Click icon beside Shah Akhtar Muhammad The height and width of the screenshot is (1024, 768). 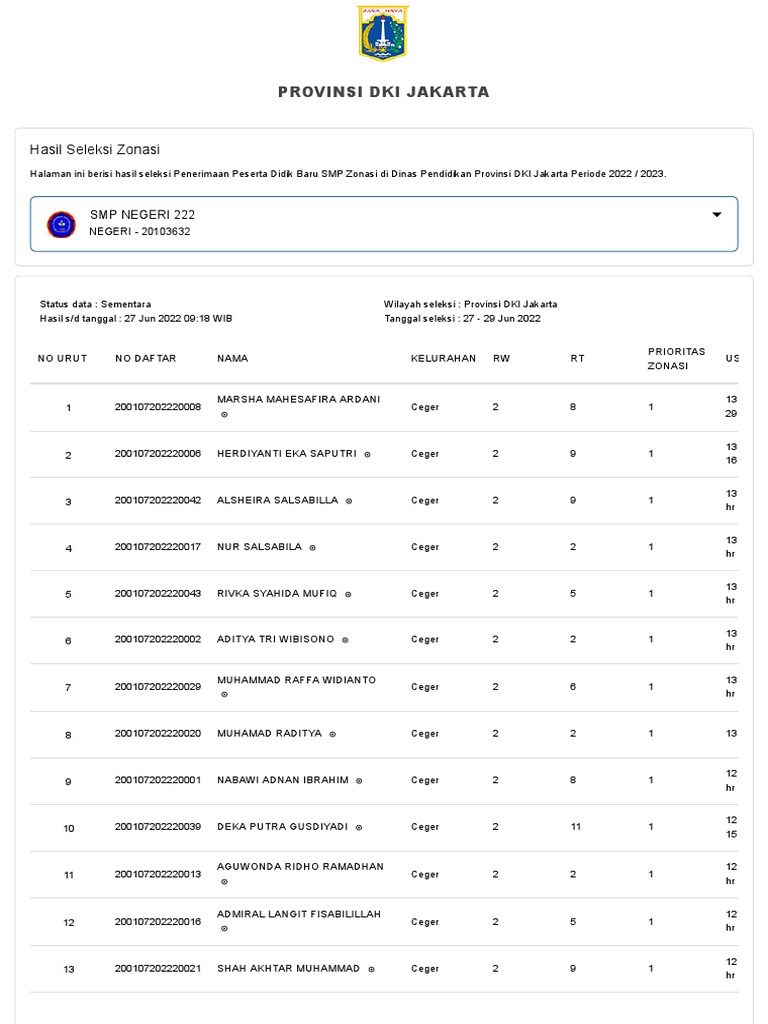pos(371,969)
